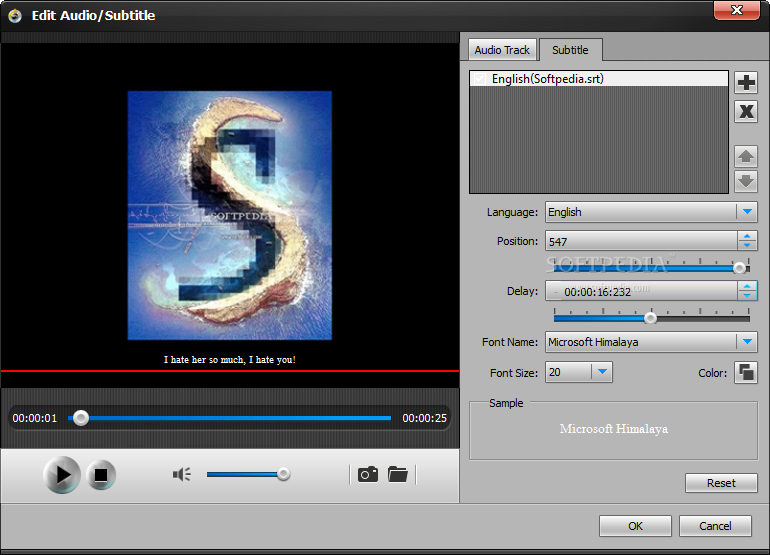Viewport: 770px width, 555px height.
Task: Click the Delay slider handle
Action: (650, 318)
